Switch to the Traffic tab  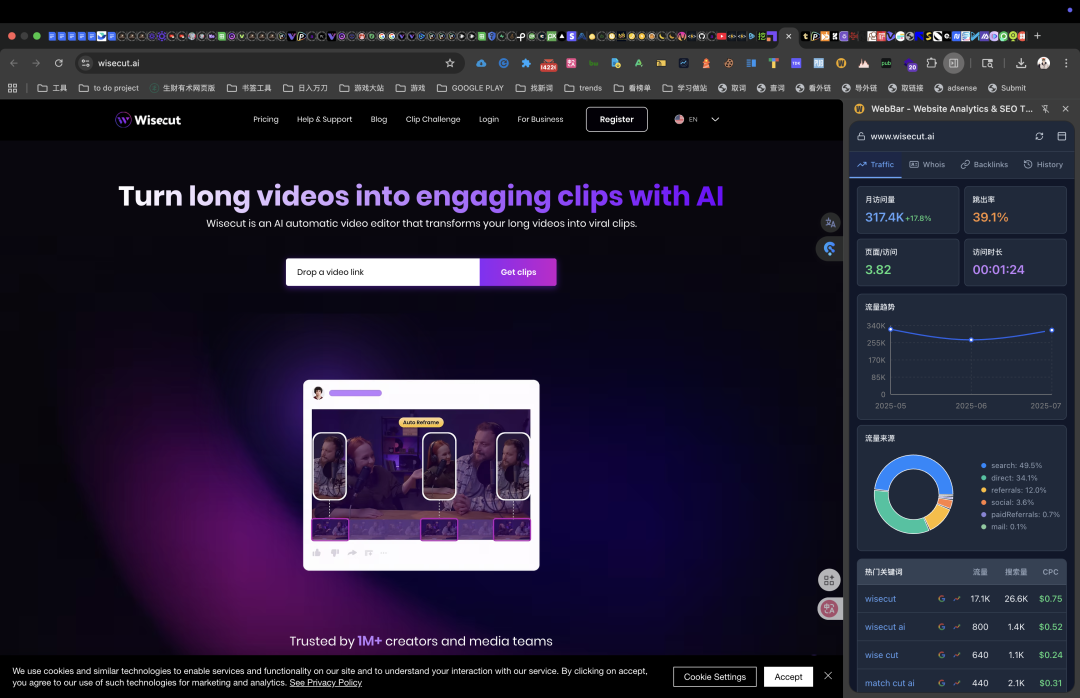[875, 165]
